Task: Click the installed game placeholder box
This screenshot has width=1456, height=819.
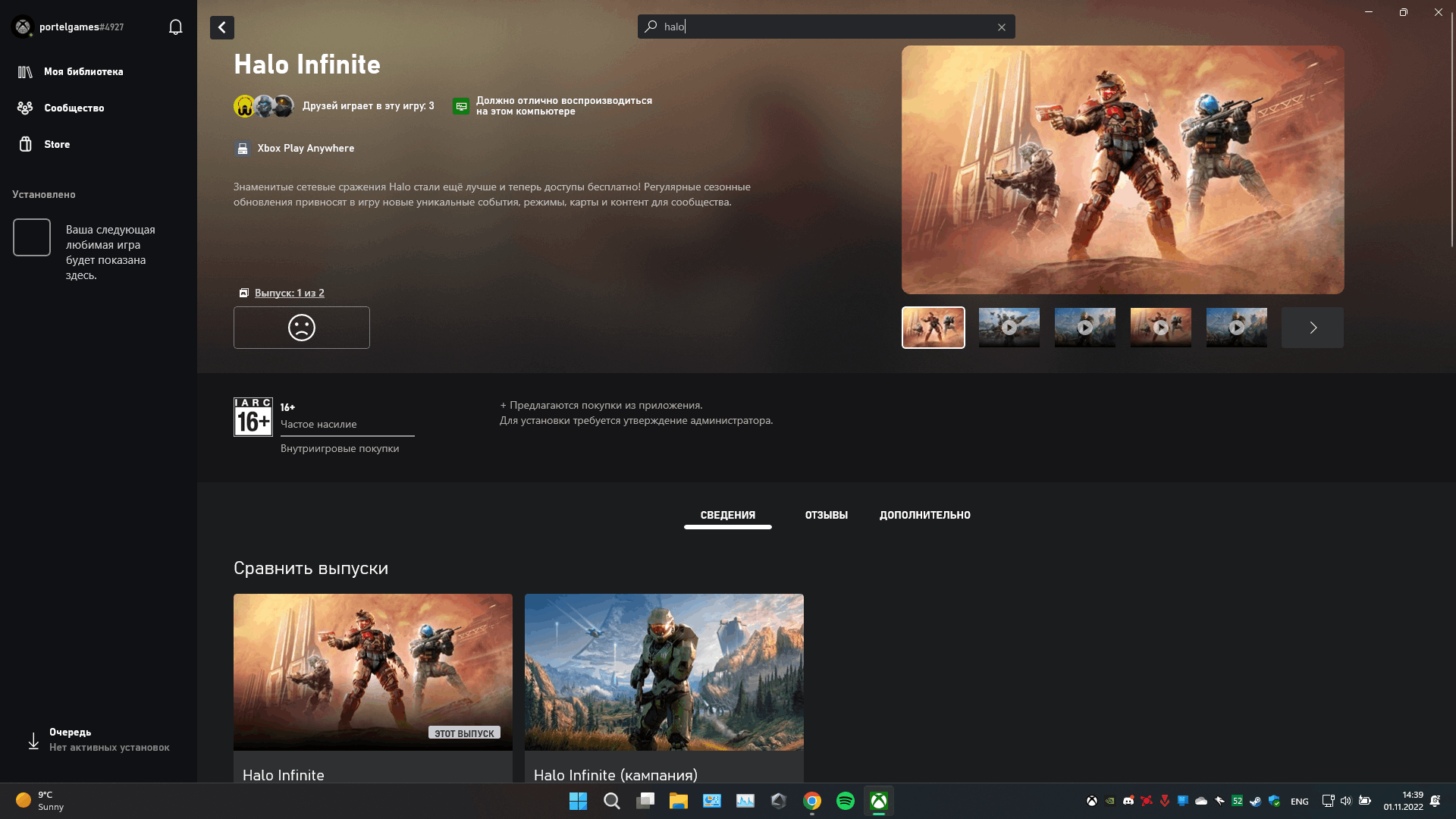Action: coord(32,237)
